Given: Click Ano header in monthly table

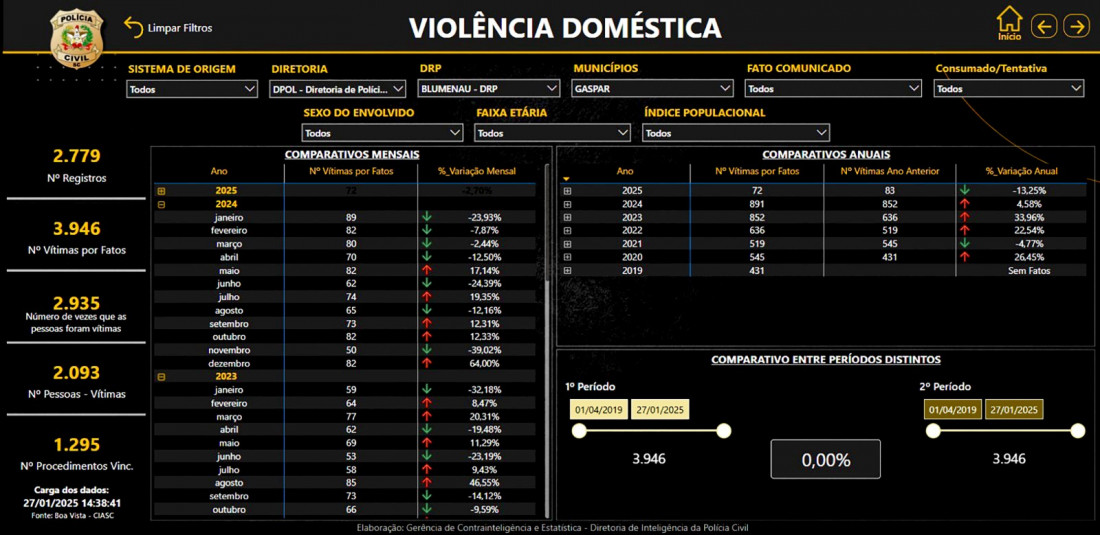Looking at the screenshot, I should coord(219,171).
